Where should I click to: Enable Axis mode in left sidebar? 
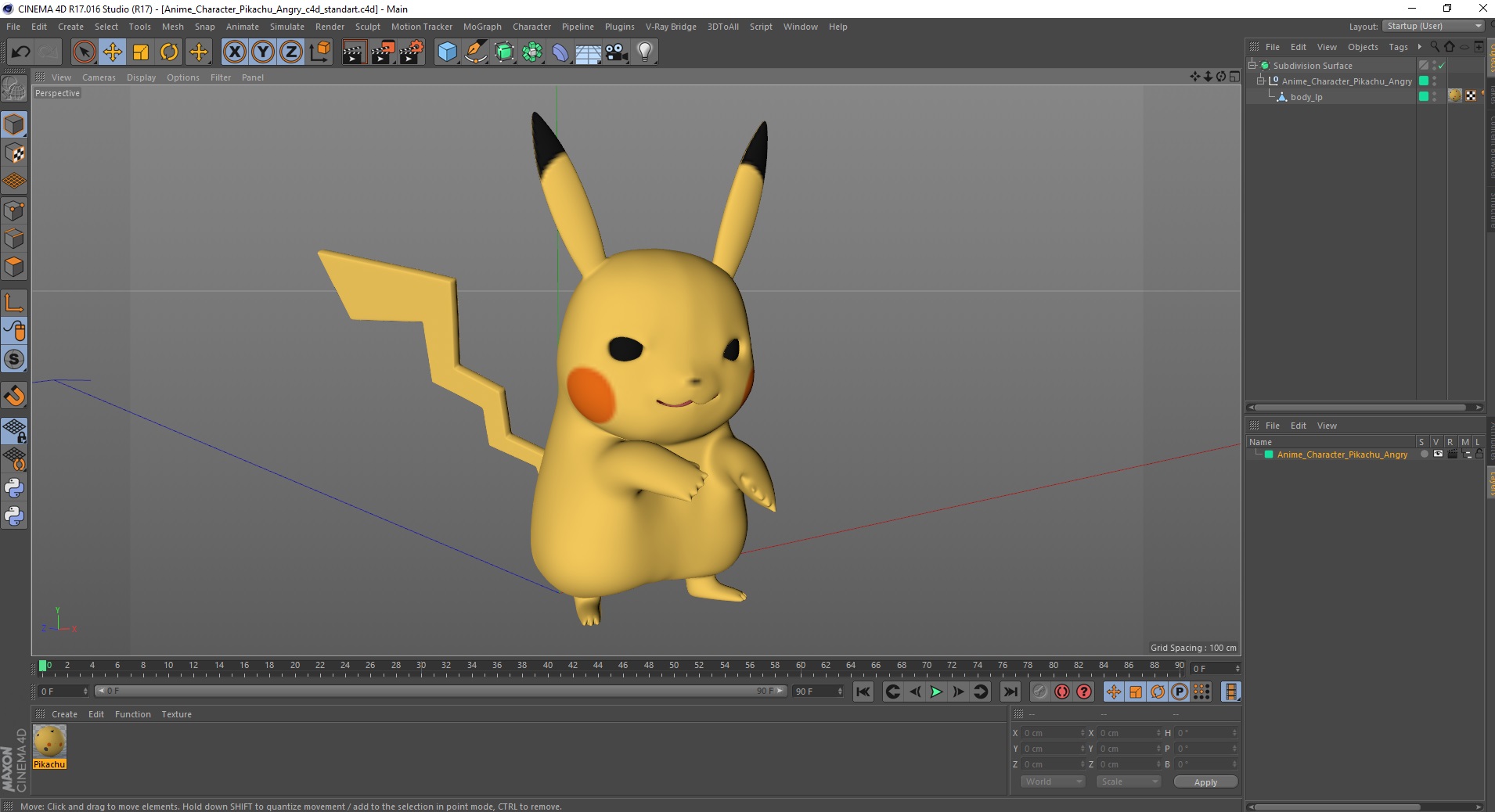14,303
